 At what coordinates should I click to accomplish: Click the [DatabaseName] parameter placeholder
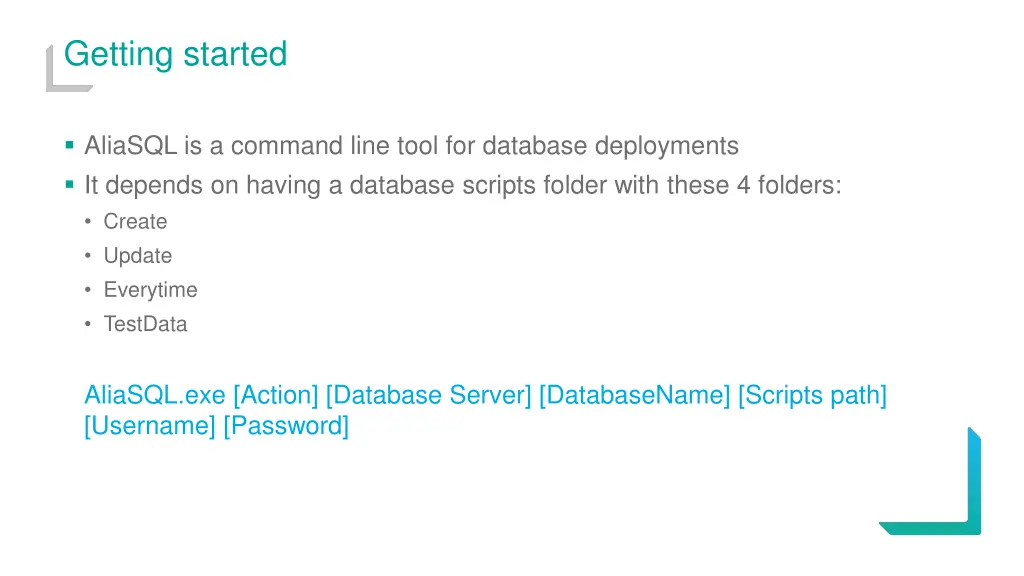tap(635, 396)
